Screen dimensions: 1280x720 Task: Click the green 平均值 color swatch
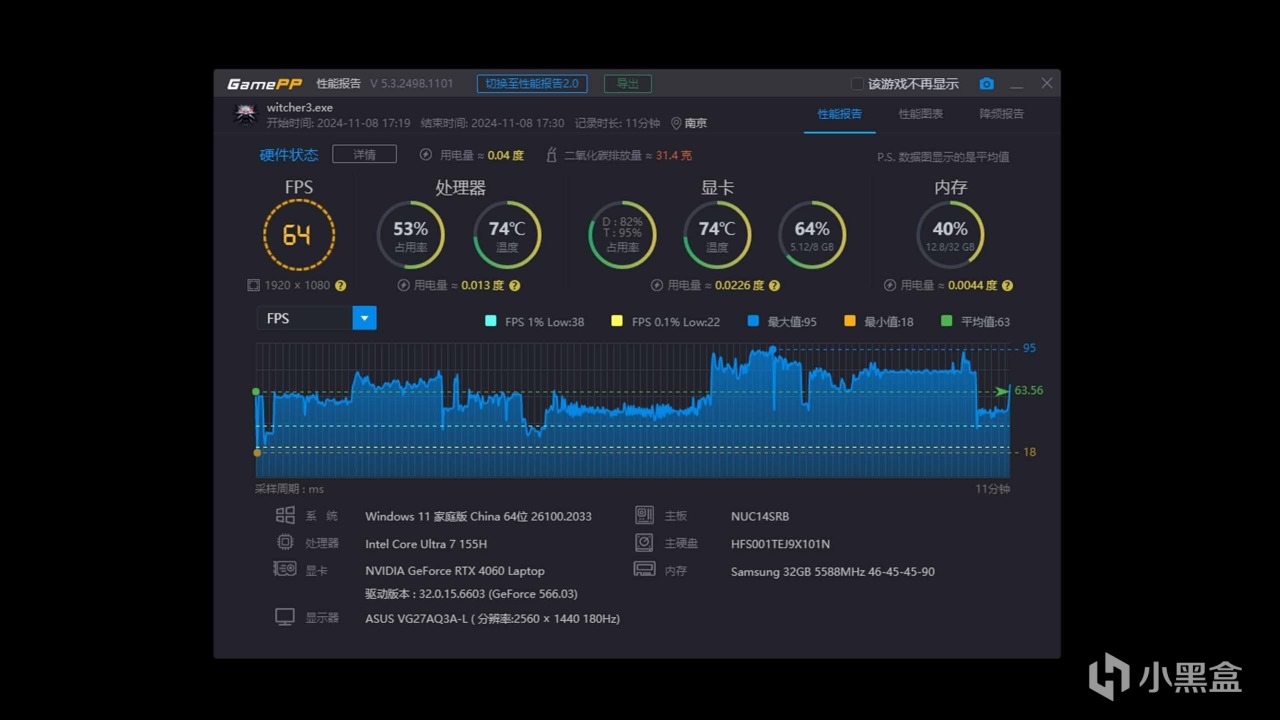tap(947, 321)
